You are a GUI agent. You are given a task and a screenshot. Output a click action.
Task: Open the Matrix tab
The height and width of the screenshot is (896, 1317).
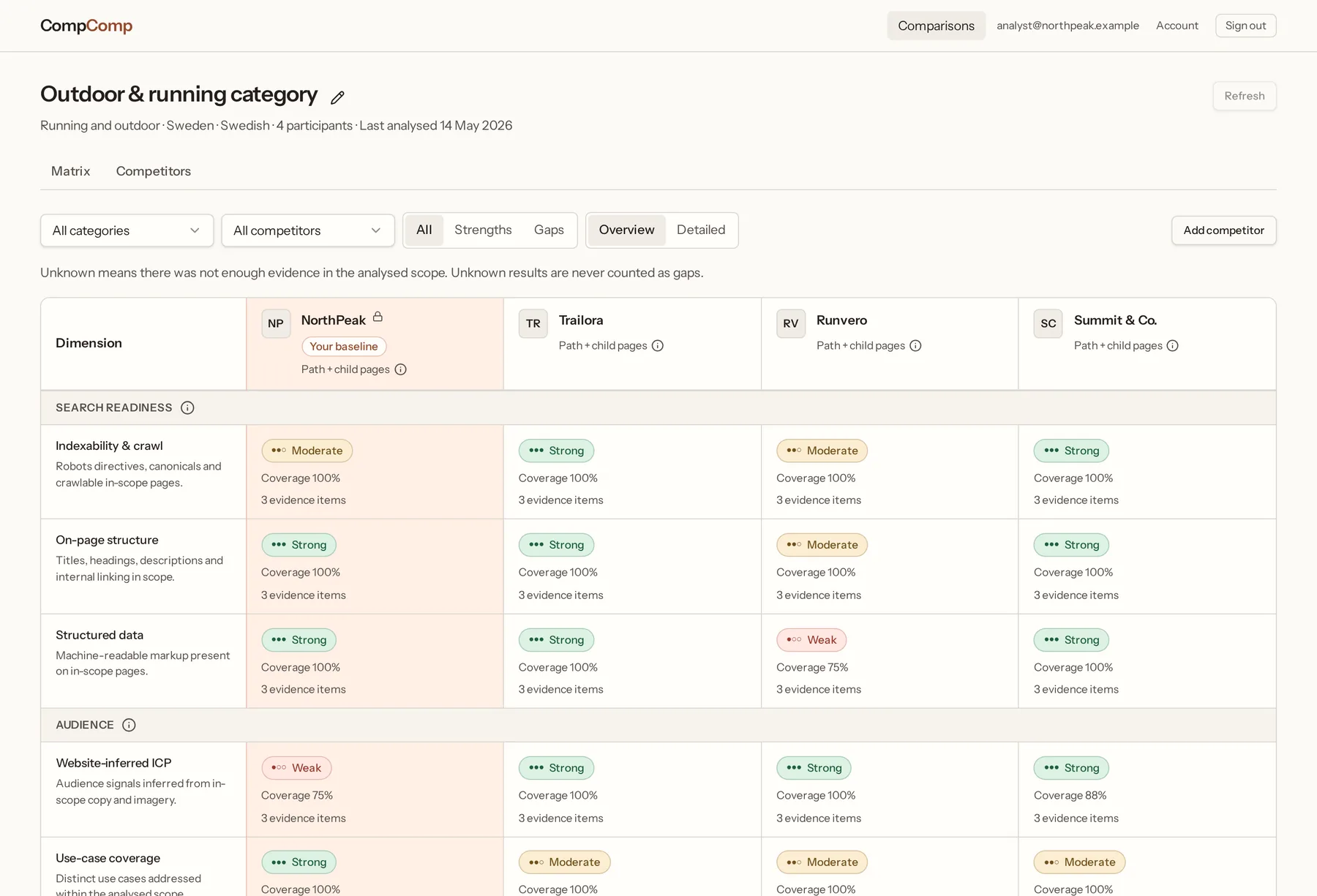71,171
